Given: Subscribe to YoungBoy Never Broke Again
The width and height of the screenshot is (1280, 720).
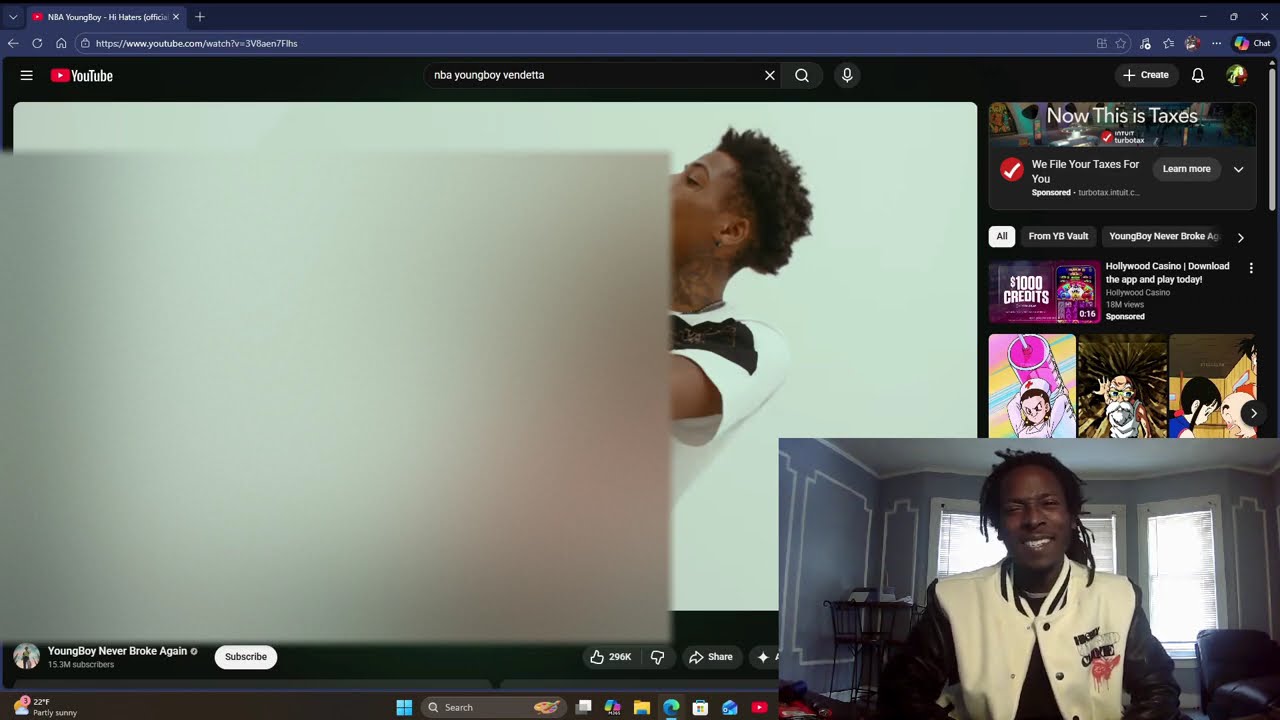Looking at the screenshot, I should click(246, 657).
